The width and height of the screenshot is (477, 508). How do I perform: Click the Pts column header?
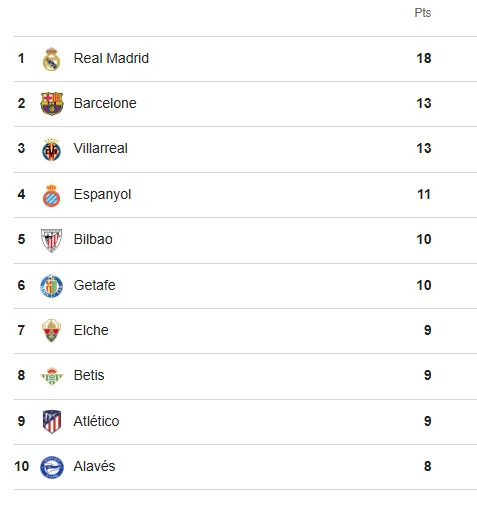click(423, 13)
